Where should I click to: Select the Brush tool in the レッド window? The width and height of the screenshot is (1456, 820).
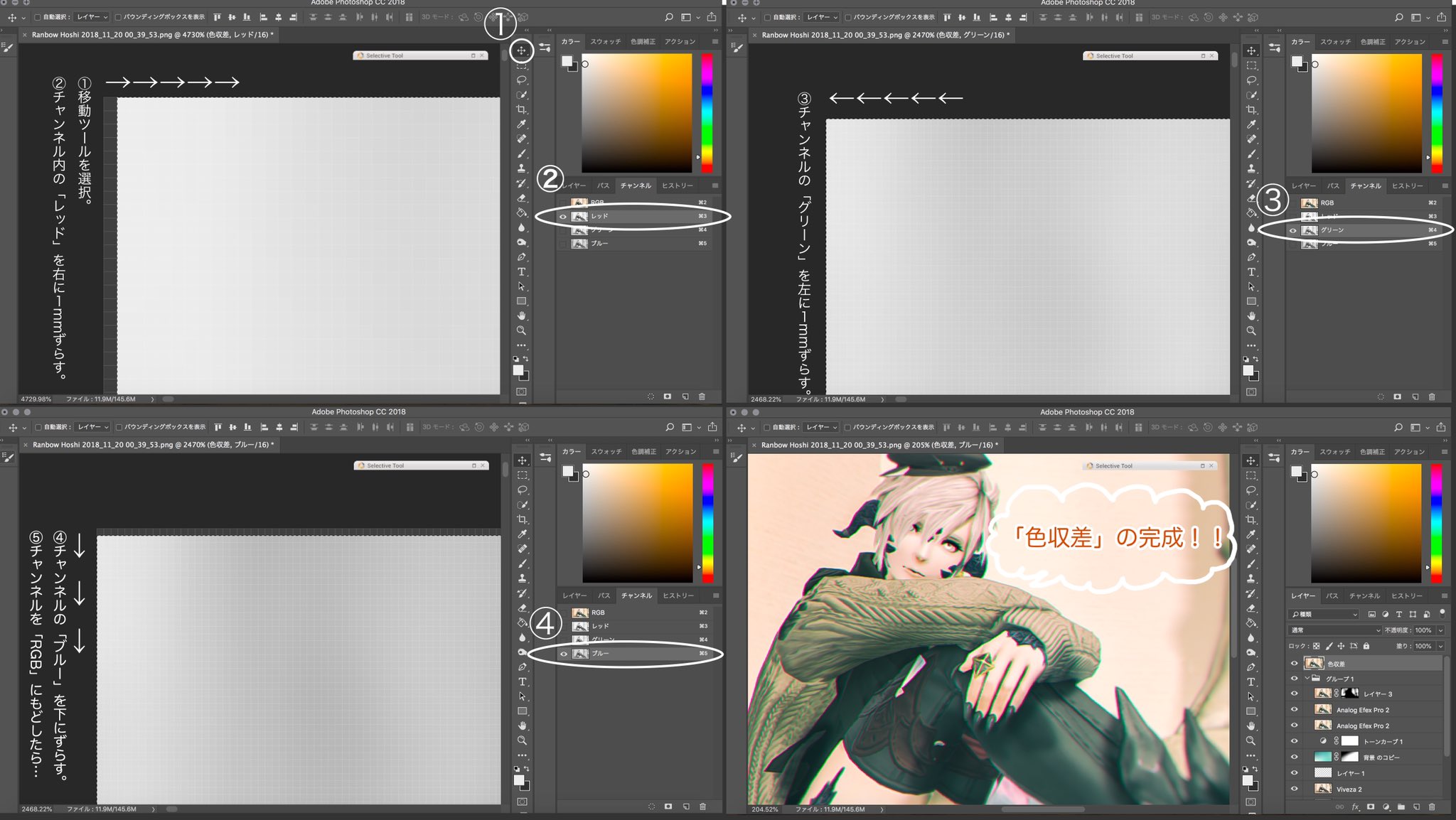pos(521,153)
